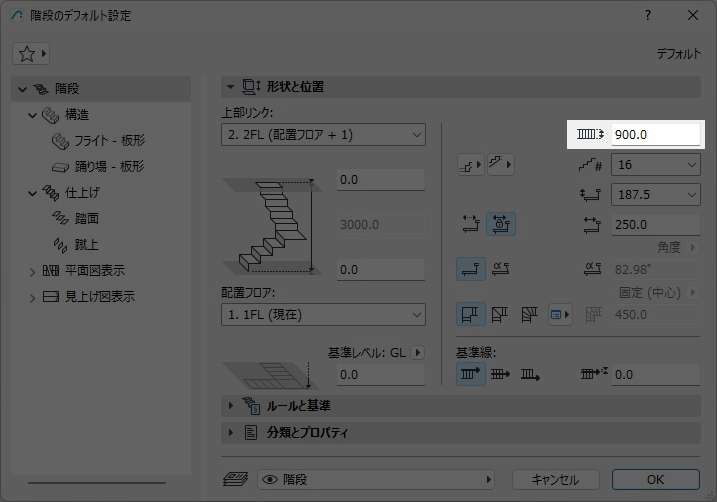The image size is (717, 502).
Task: Select the right baseline position icon
Action: [531, 374]
